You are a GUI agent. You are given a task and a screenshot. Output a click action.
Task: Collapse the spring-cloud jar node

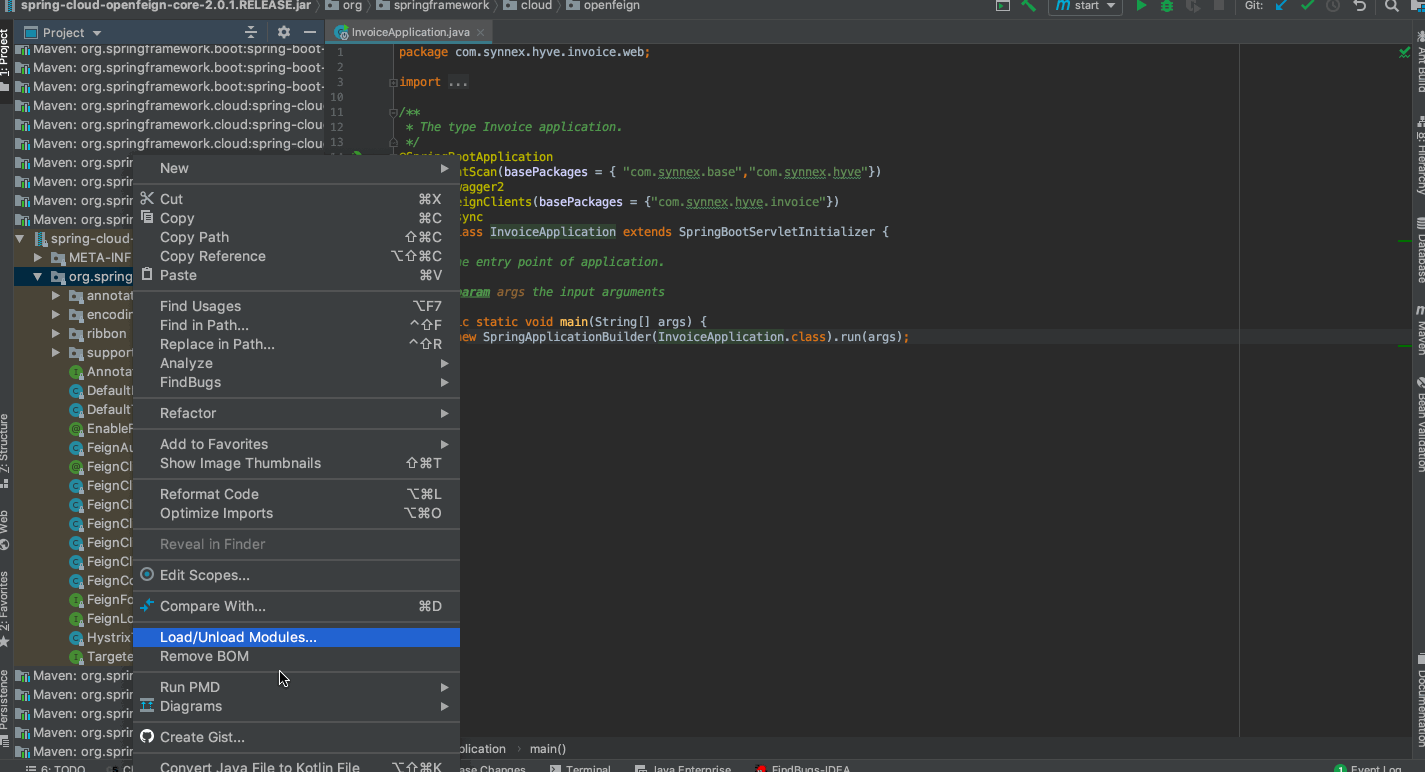tap(20, 239)
